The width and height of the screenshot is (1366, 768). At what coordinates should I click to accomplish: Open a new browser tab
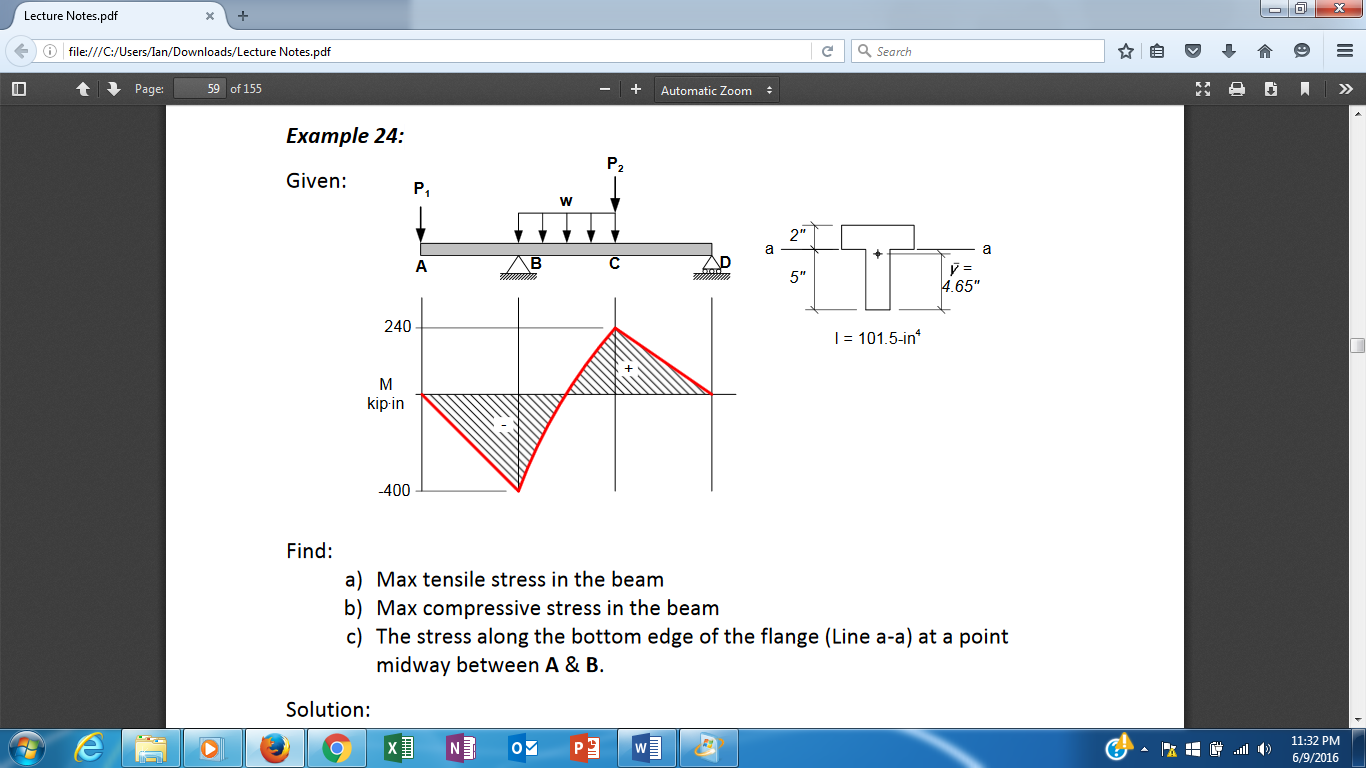(244, 16)
